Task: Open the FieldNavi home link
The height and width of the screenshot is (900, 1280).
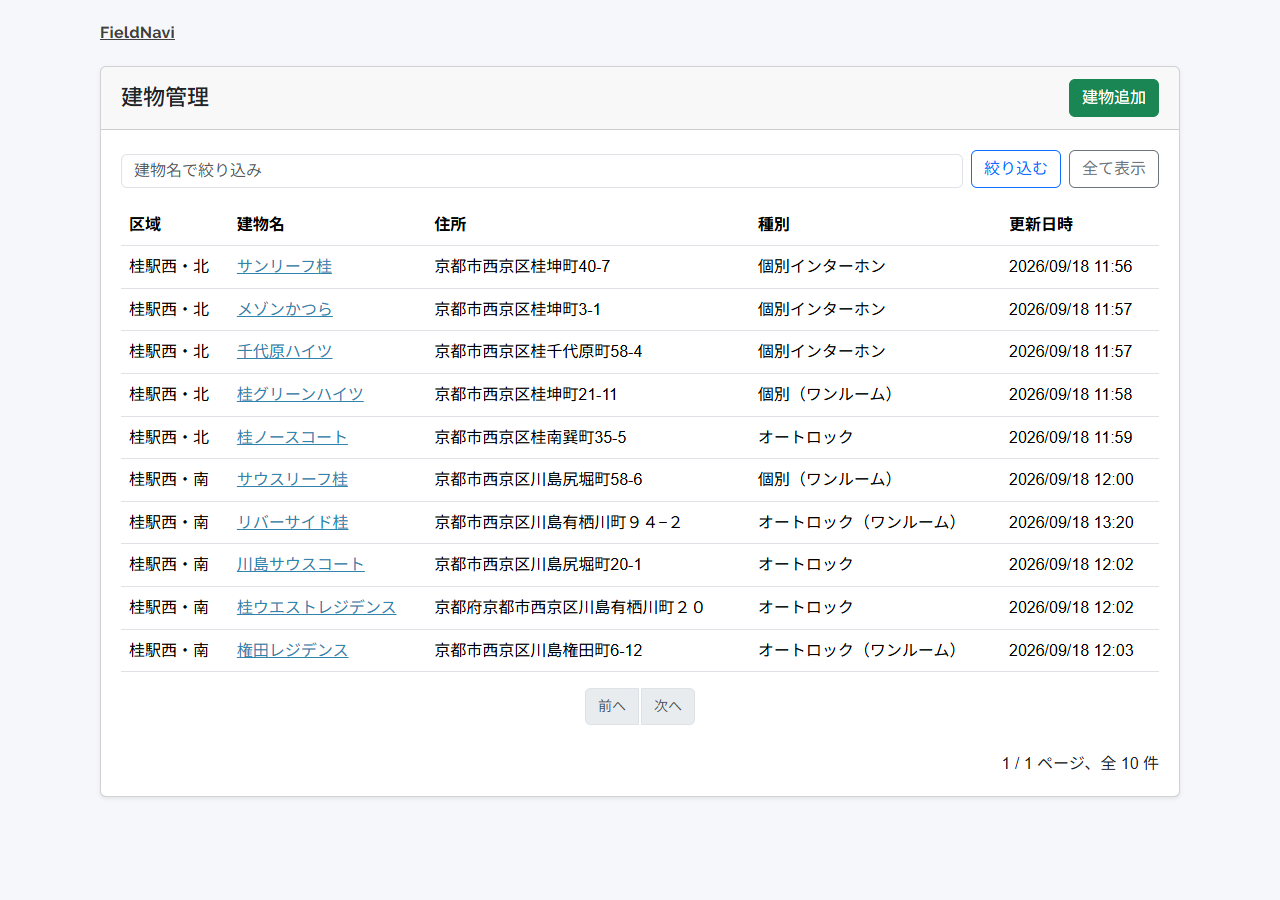Action: [137, 33]
